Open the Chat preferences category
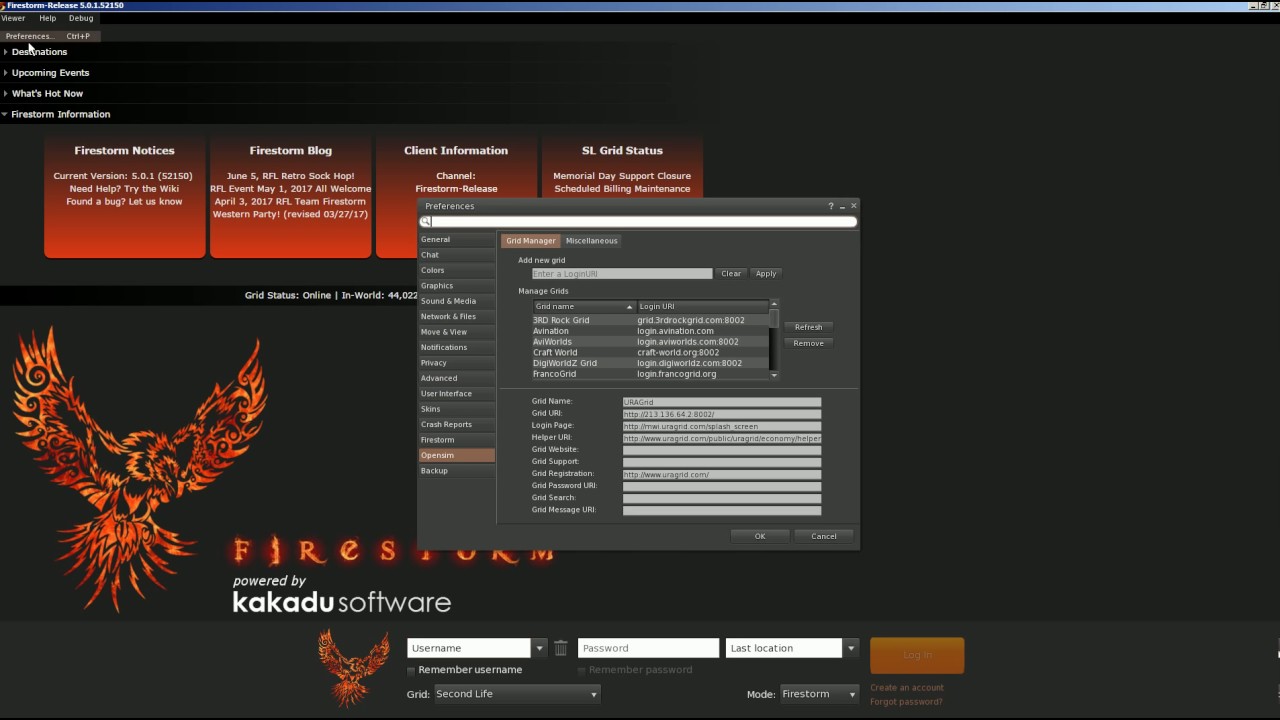1280x720 pixels. (457, 255)
